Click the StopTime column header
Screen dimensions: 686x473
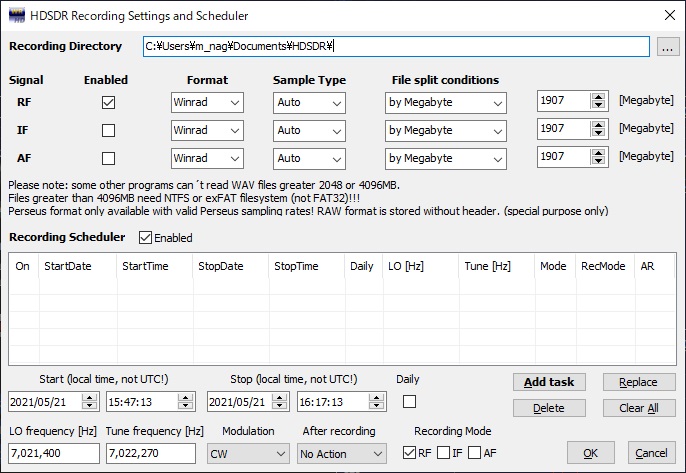click(307, 266)
